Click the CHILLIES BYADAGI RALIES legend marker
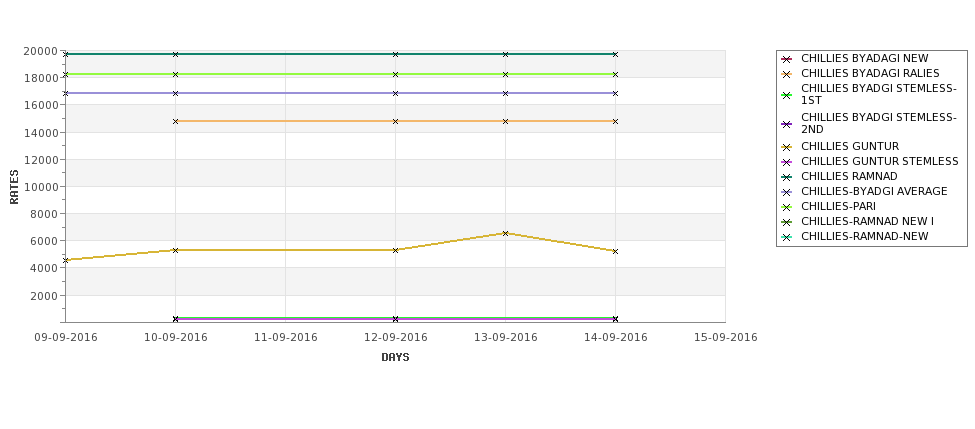 coord(787,74)
